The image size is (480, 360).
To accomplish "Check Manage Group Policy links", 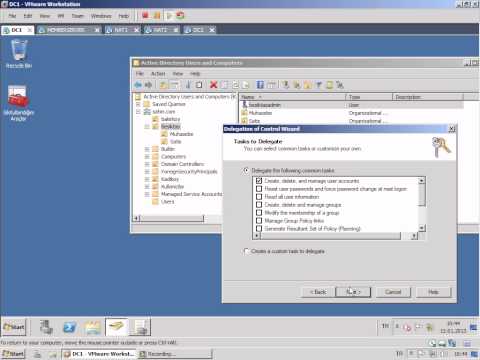I will 259,221.
